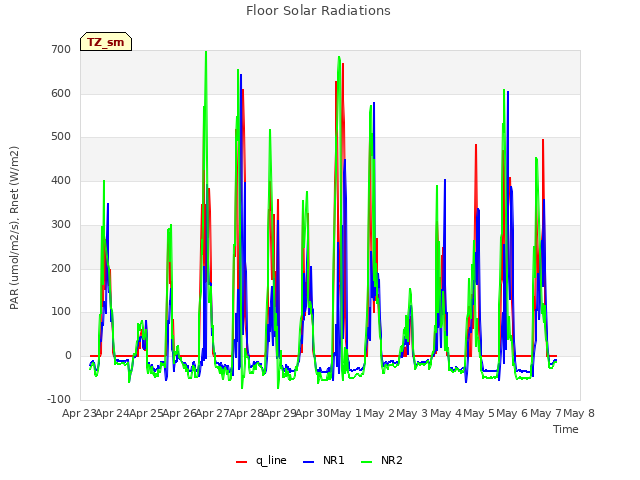640x480 pixels.
Task: Click the y-axis tick 300
Action: click(61, 224)
